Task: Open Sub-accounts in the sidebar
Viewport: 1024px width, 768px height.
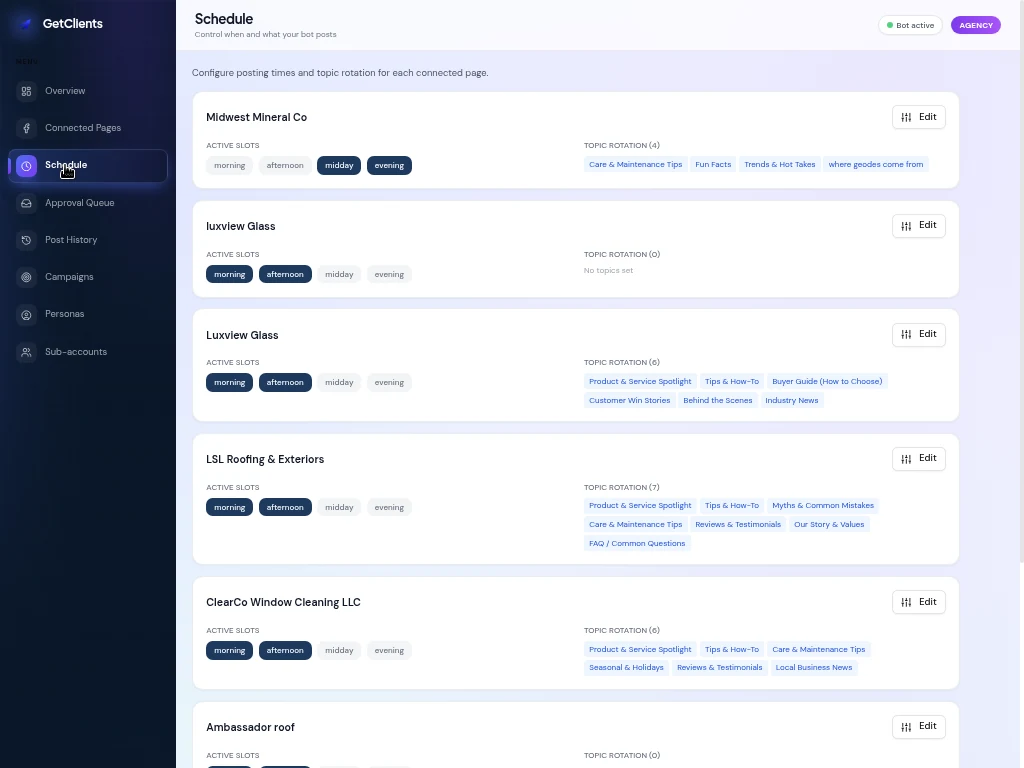Action: (88, 352)
